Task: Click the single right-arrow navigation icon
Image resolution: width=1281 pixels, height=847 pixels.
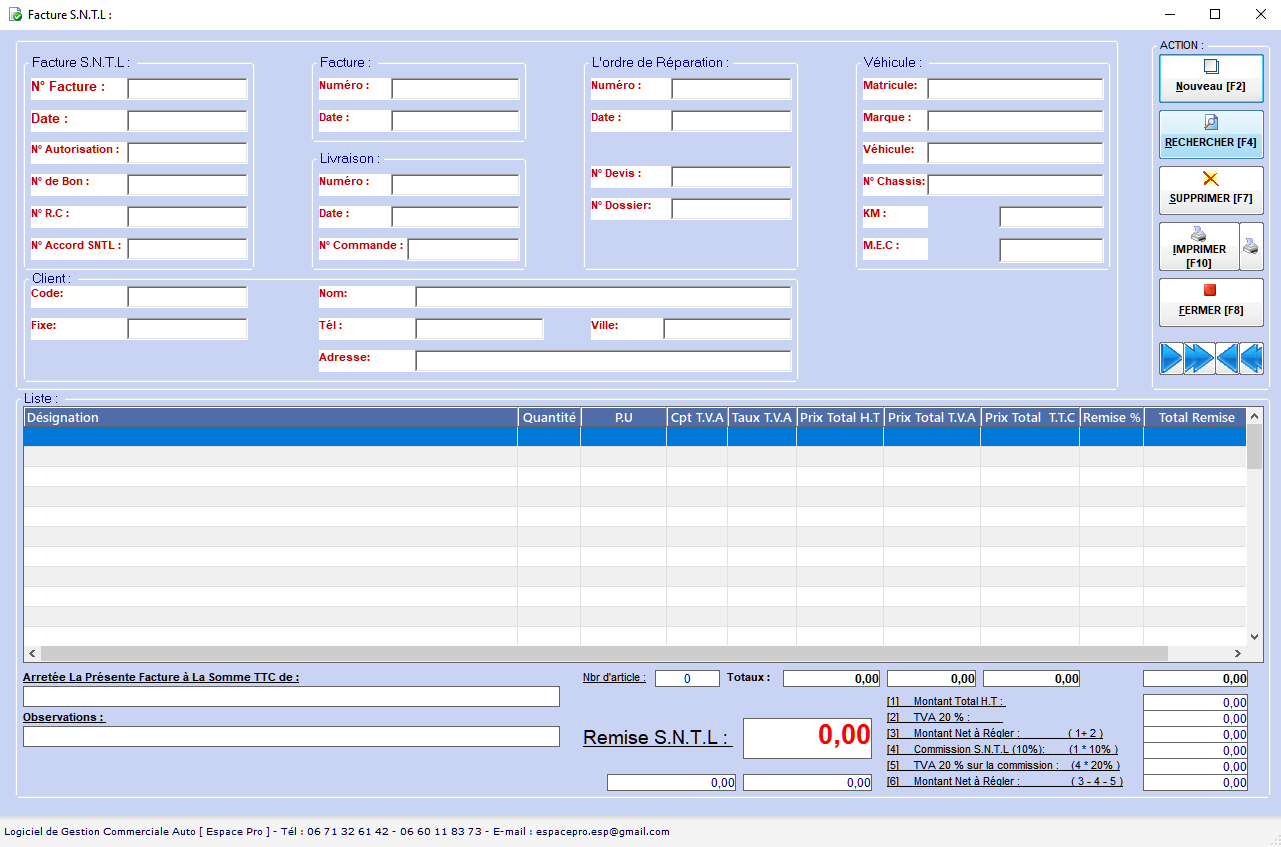Action: [1172, 358]
